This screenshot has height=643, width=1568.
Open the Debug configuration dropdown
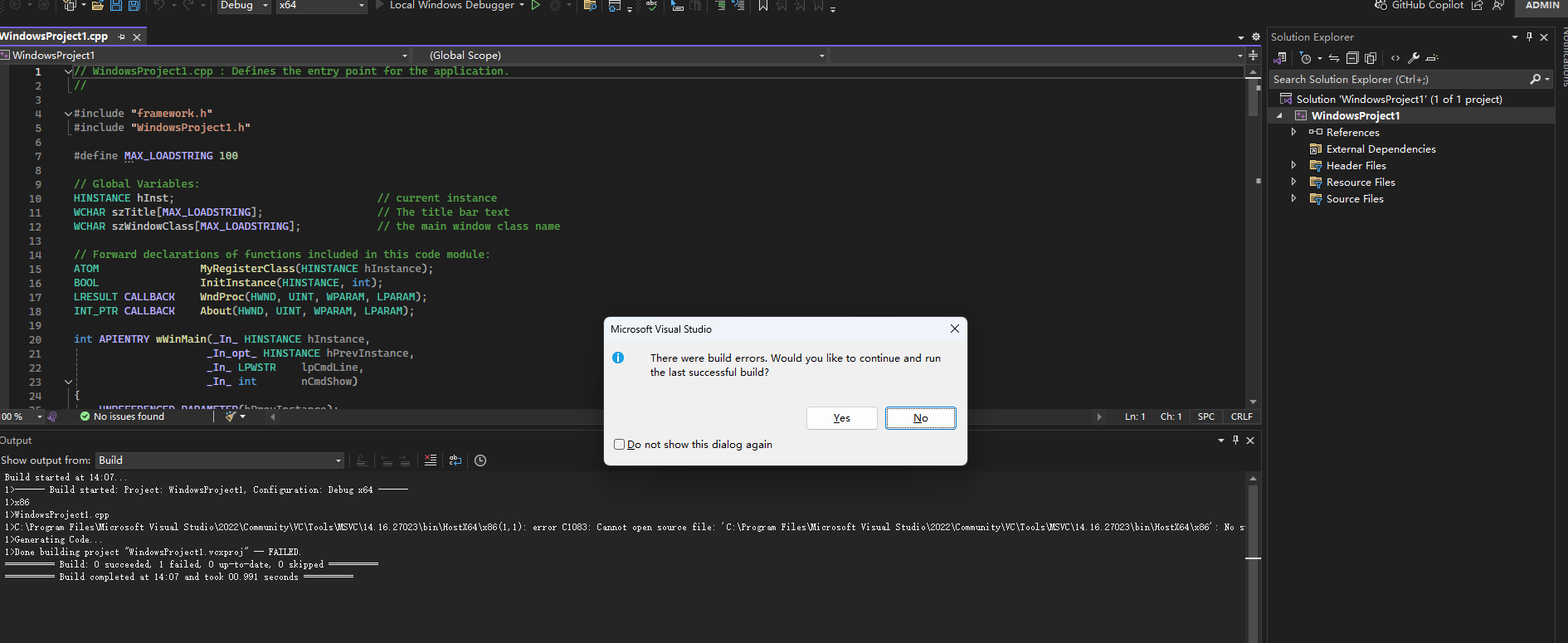click(x=244, y=5)
